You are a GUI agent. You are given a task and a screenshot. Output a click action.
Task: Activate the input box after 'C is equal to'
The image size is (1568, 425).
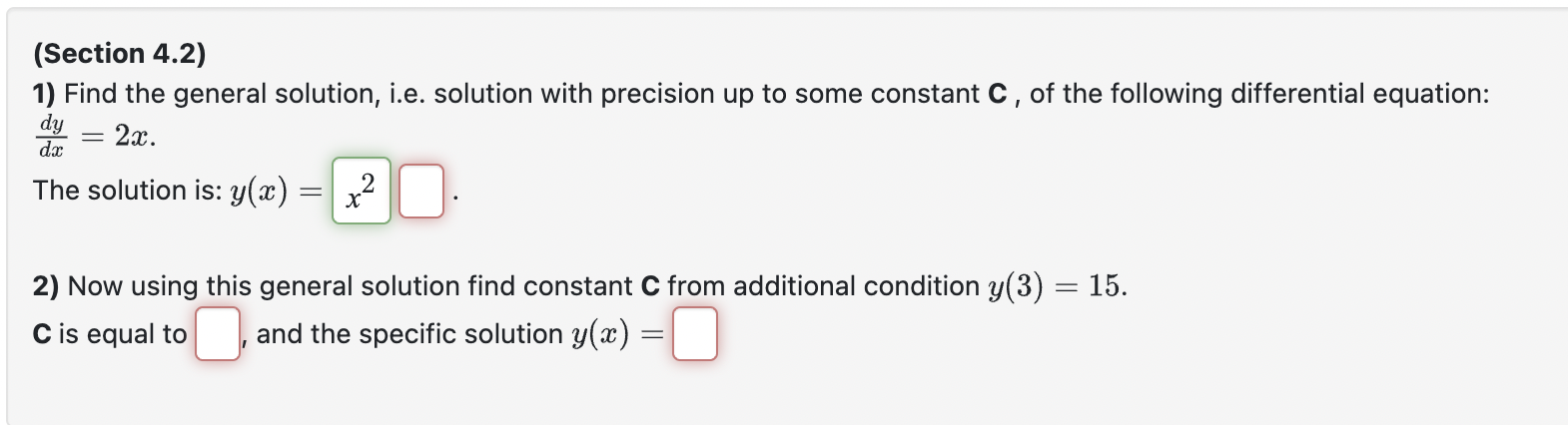(x=218, y=334)
